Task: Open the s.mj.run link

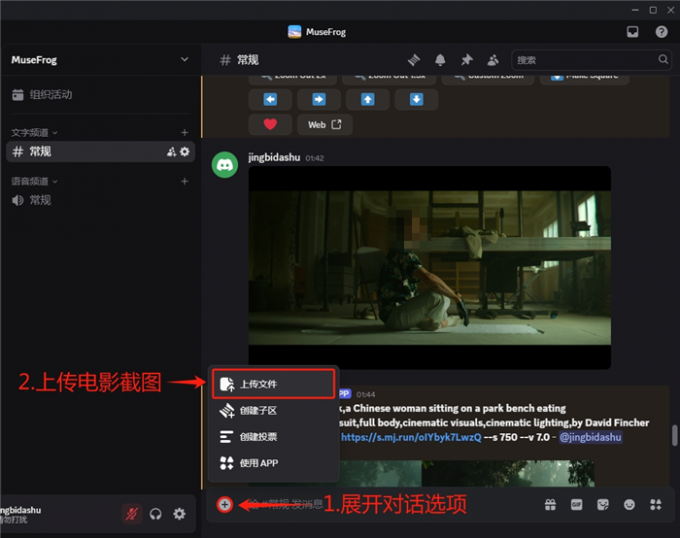Action: click(x=411, y=437)
